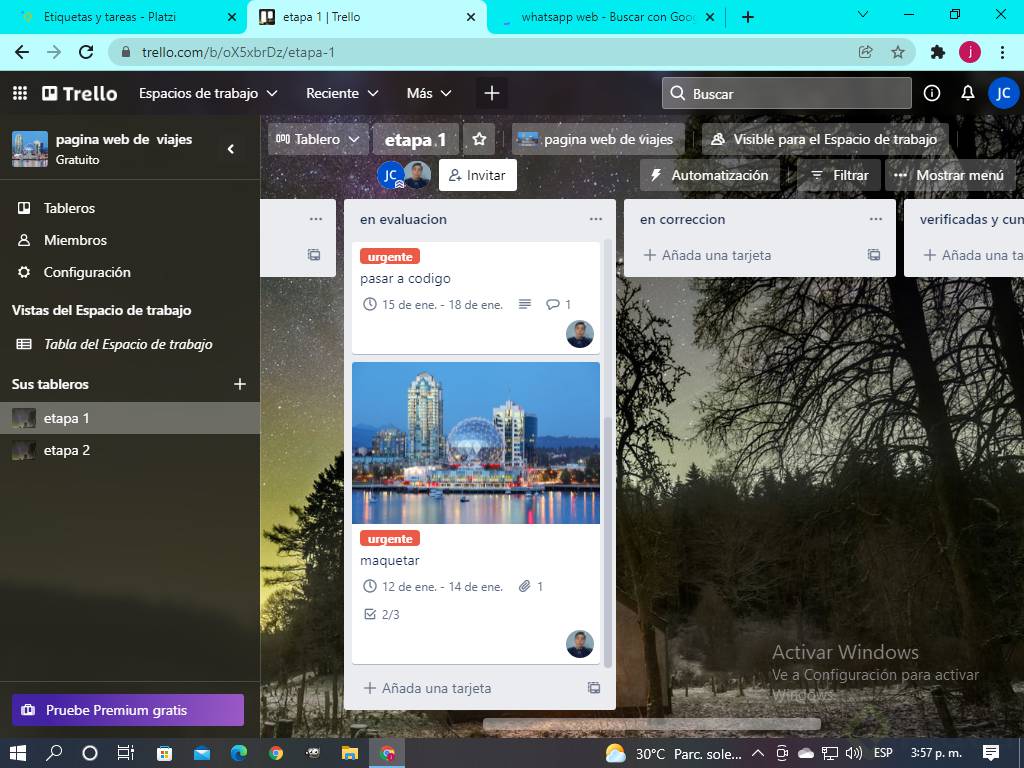Click the 'pagina web de viajes' workspace button in the board header
The height and width of the screenshot is (768, 1024).
point(598,139)
